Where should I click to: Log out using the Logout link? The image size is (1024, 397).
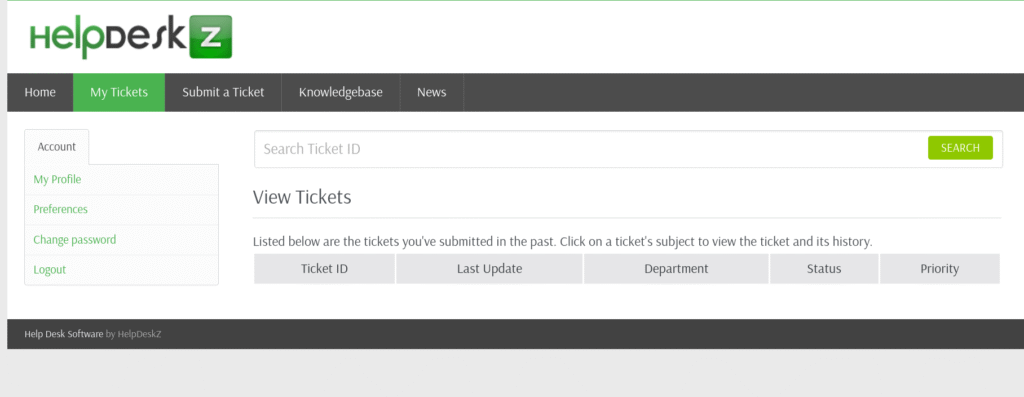(50, 270)
